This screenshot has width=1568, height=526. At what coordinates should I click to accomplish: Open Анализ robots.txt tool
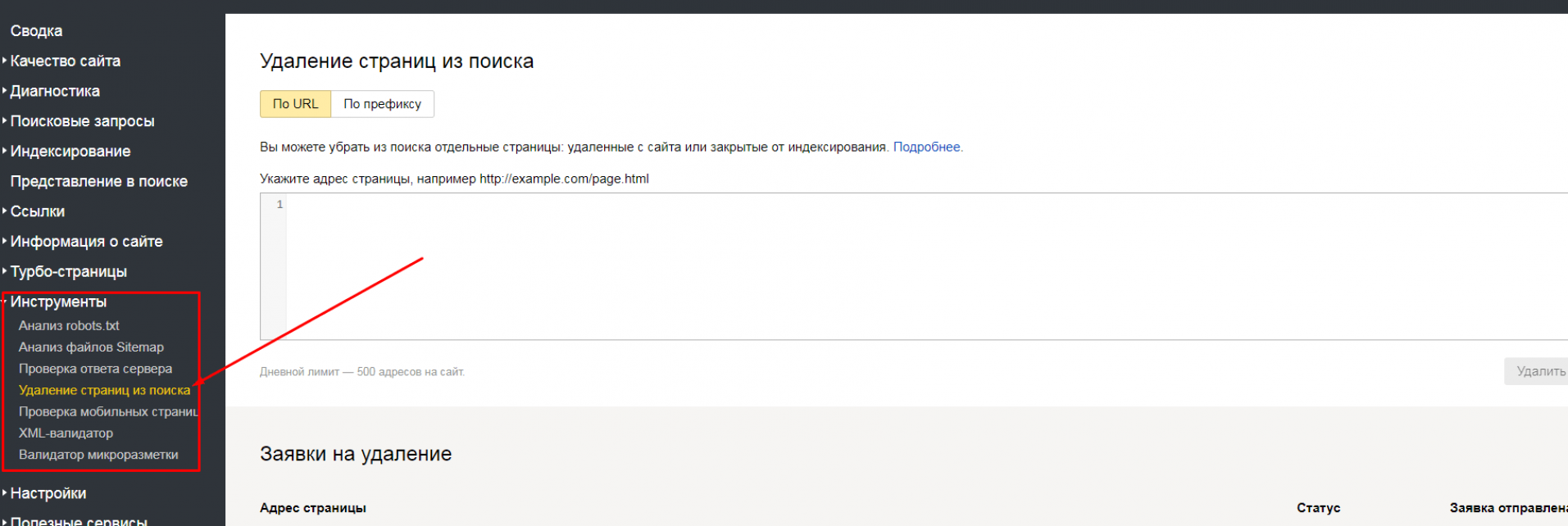pyautogui.click(x=69, y=325)
